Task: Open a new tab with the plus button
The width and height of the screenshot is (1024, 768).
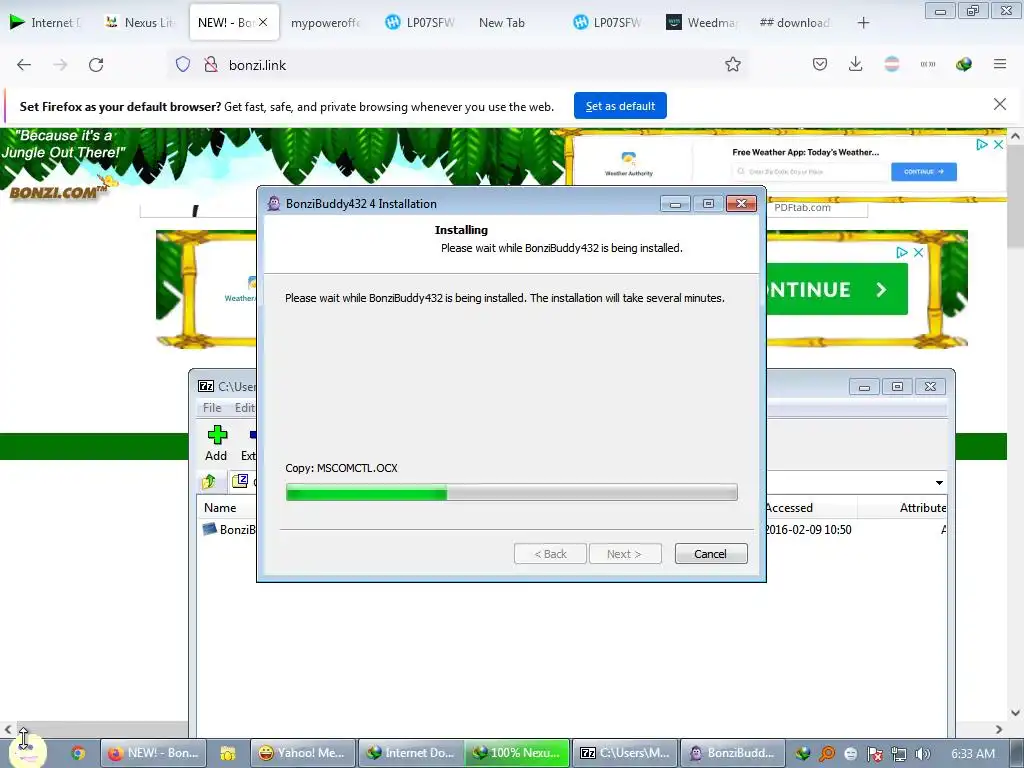Action: tap(863, 23)
